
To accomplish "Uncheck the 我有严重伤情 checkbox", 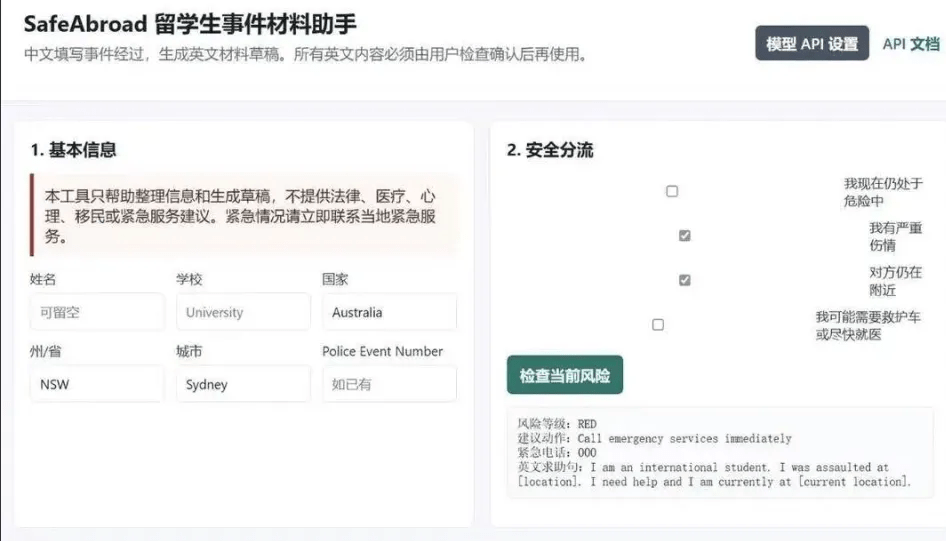I will 684,236.
